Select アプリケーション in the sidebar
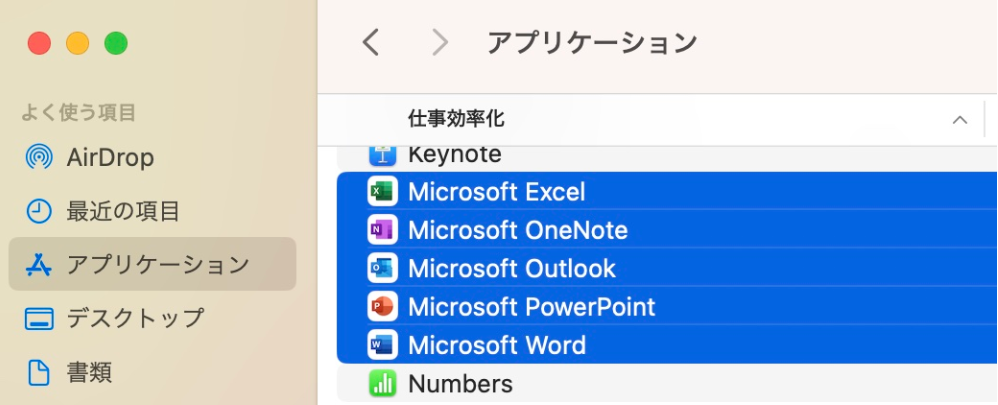 [x=157, y=265]
